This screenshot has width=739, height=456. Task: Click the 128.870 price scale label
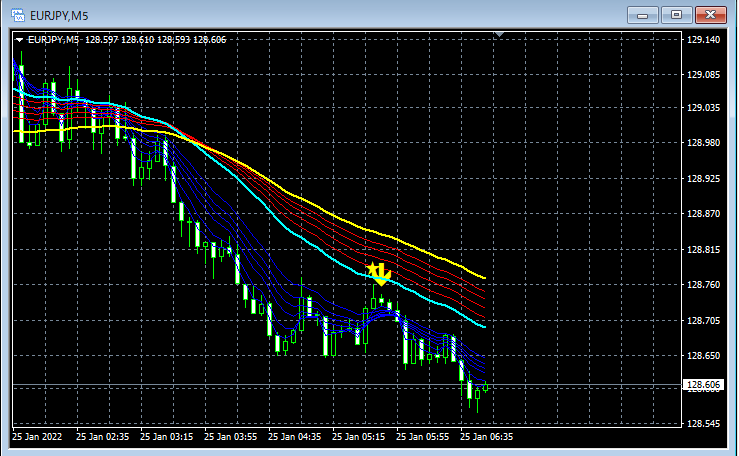tap(703, 214)
